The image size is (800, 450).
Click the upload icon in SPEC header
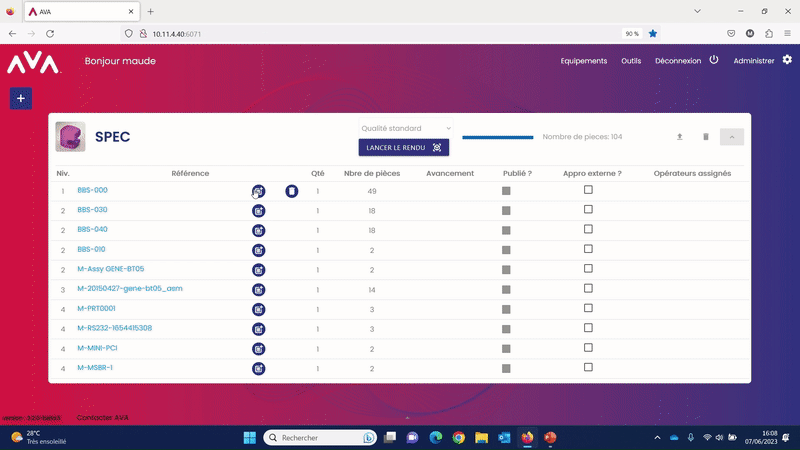(x=680, y=137)
